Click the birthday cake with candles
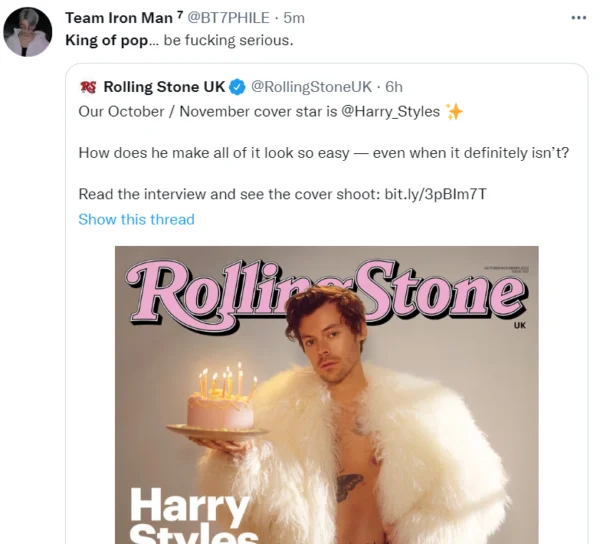The height and width of the screenshot is (544, 600). point(220,405)
